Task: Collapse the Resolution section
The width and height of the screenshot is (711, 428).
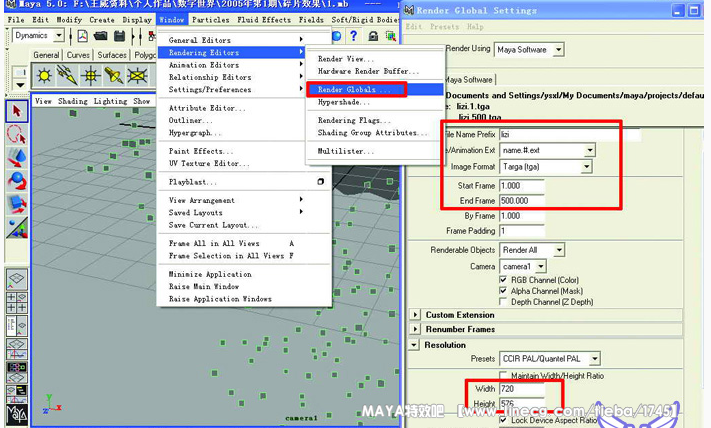Action: click(414, 345)
